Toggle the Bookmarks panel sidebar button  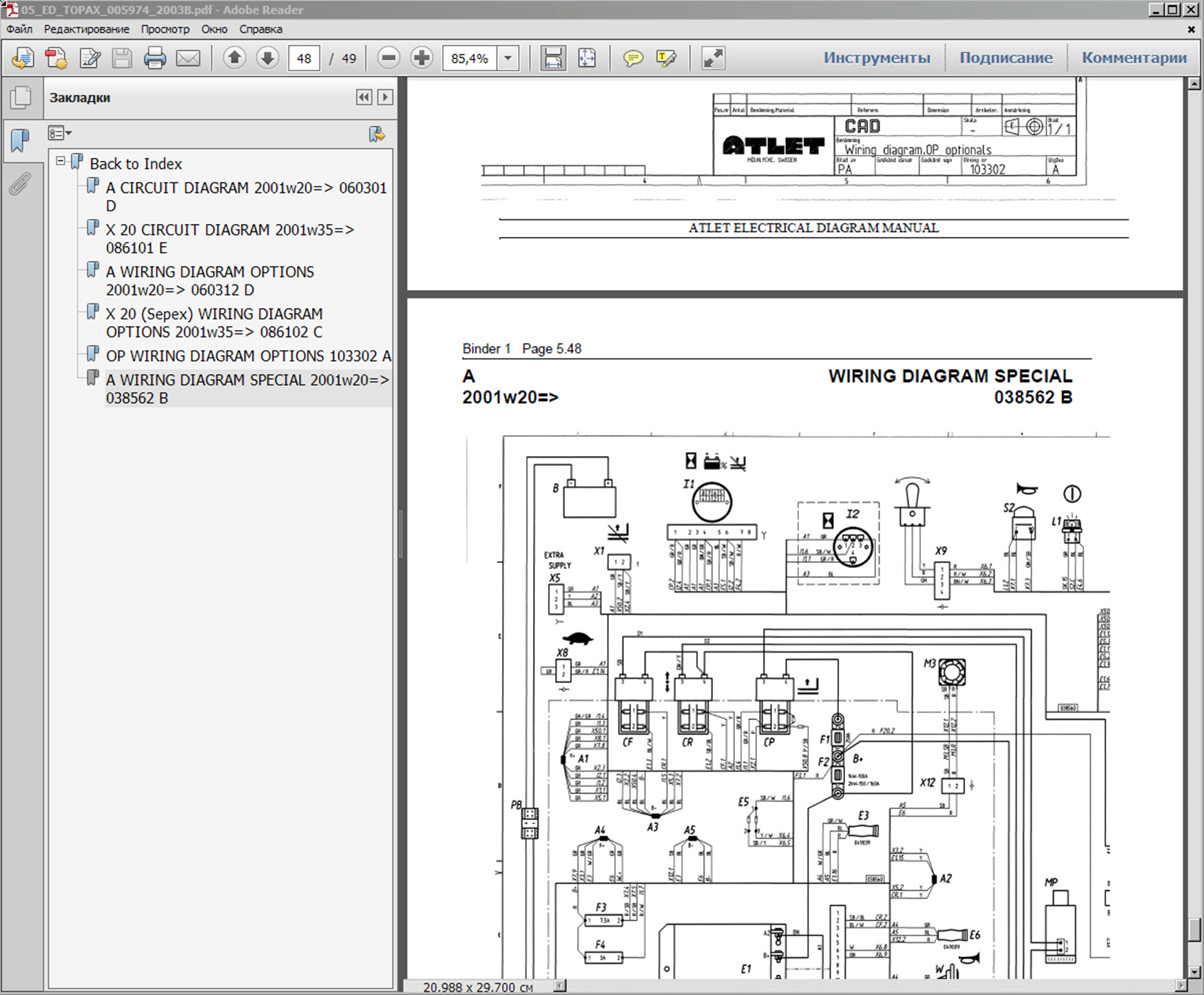[x=21, y=141]
